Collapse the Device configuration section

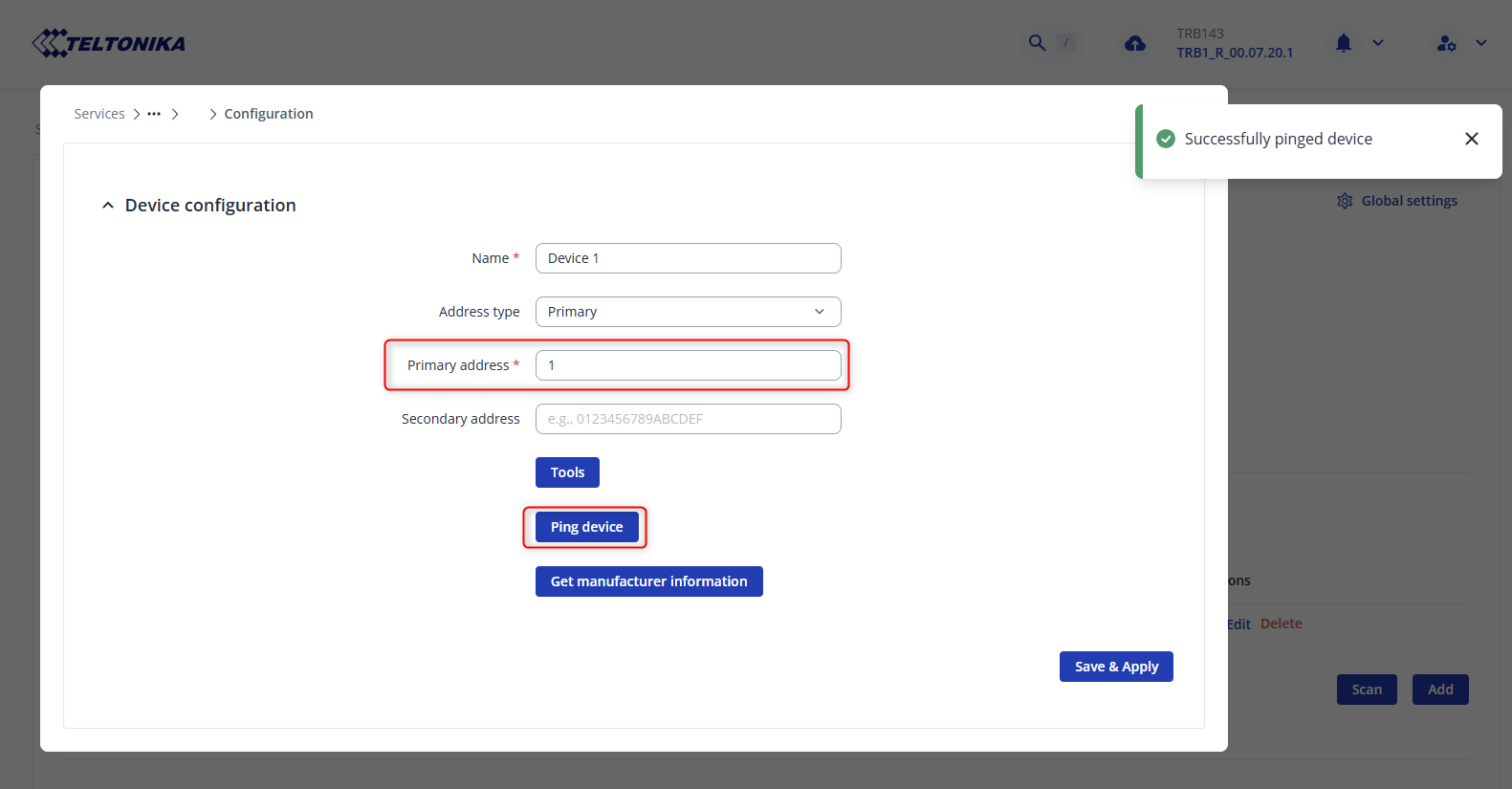[108, 206]
